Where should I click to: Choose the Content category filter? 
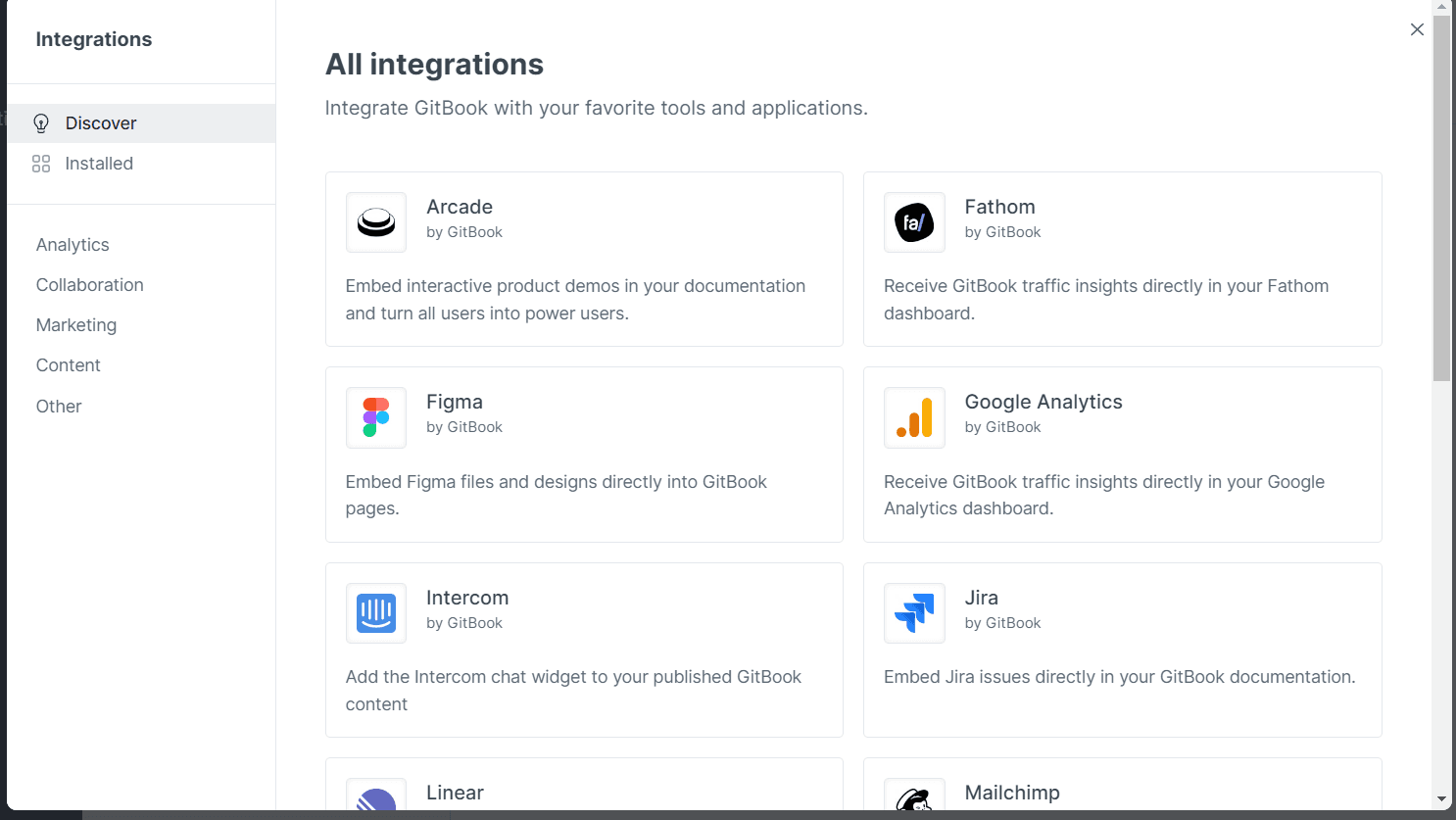click(x=68, y=364)
